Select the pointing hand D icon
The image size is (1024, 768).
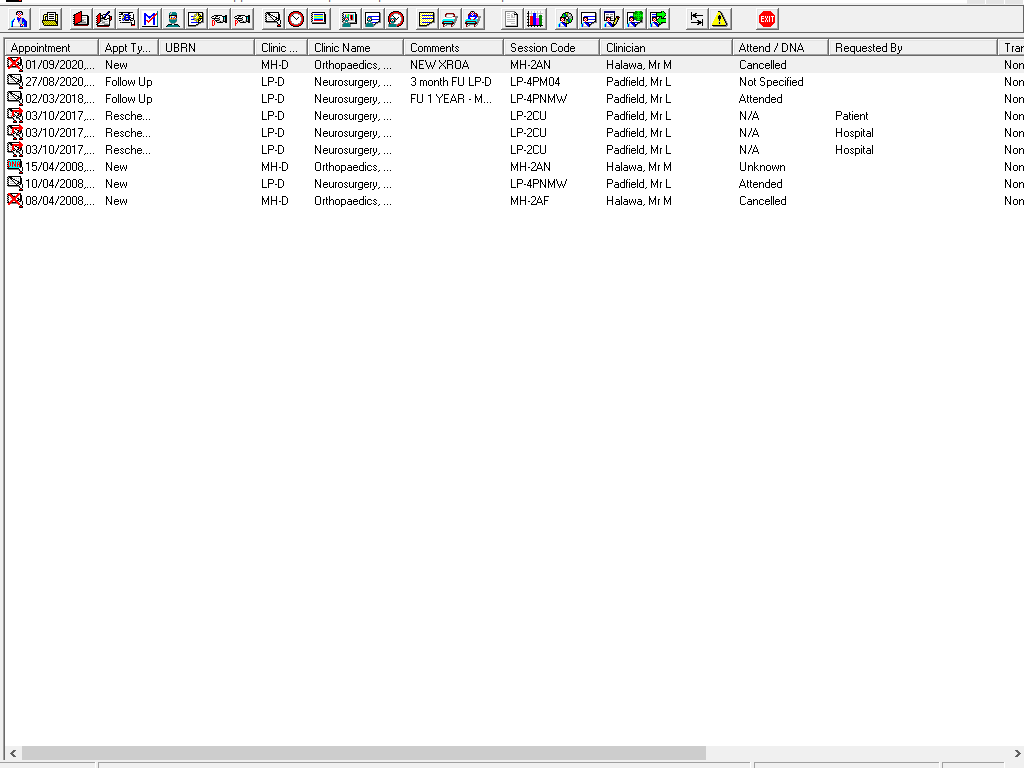(x=219, y=19)
